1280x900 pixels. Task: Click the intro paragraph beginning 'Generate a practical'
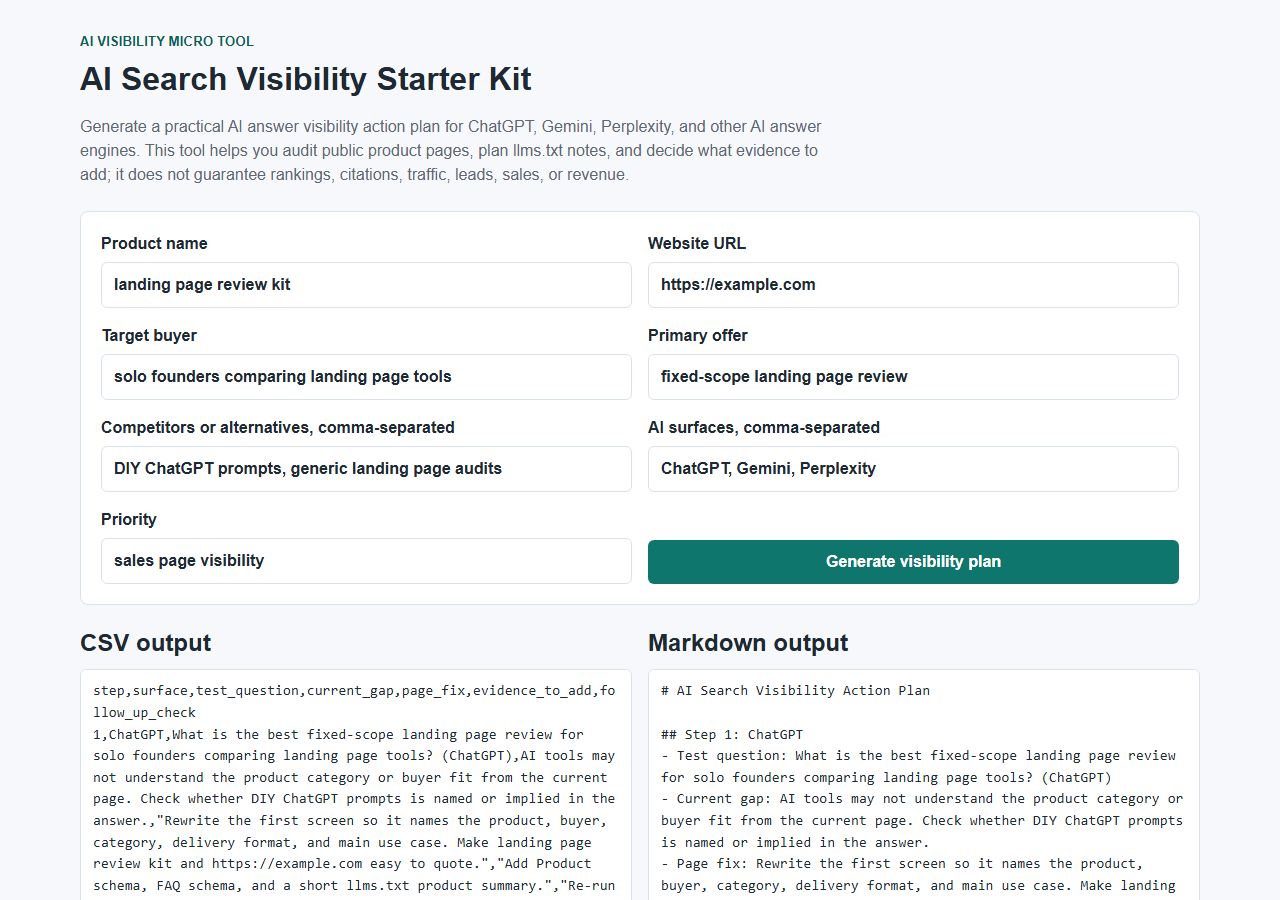pyautogui.click(x=451, y=151)
